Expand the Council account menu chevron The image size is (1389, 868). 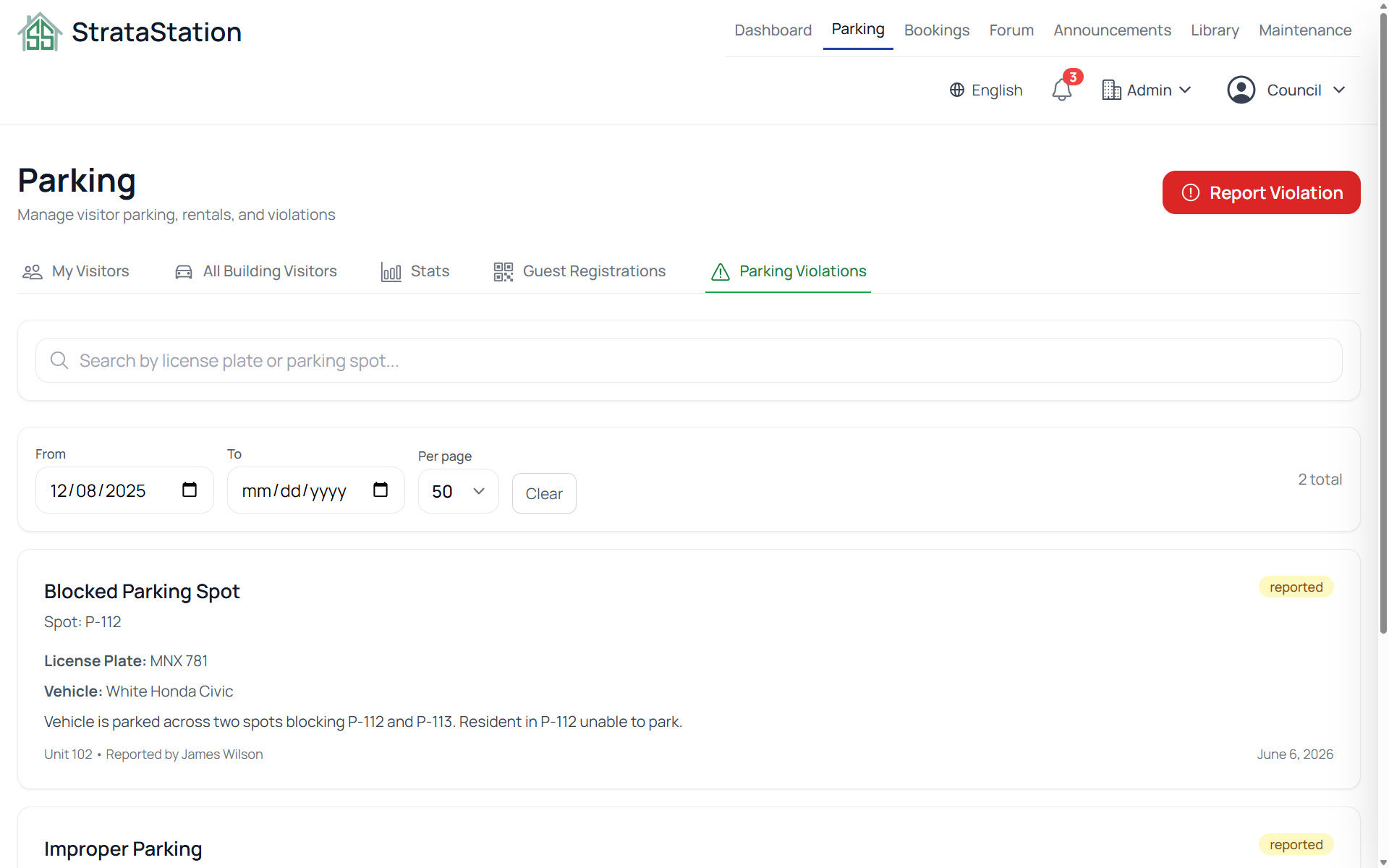click(1339, 90)
